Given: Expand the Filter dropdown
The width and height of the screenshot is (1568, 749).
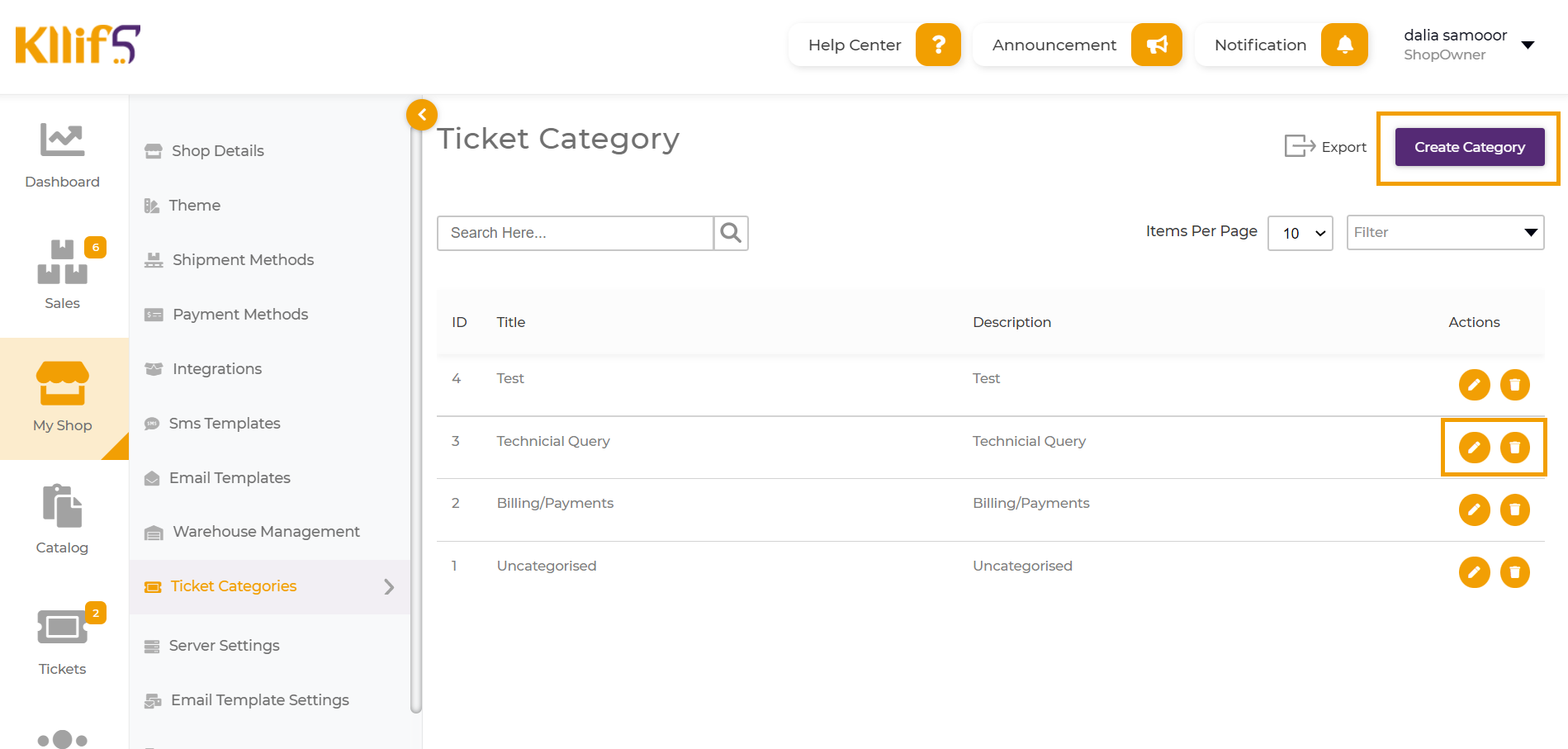Looking at the screenshot, I should coord(1445,233).
